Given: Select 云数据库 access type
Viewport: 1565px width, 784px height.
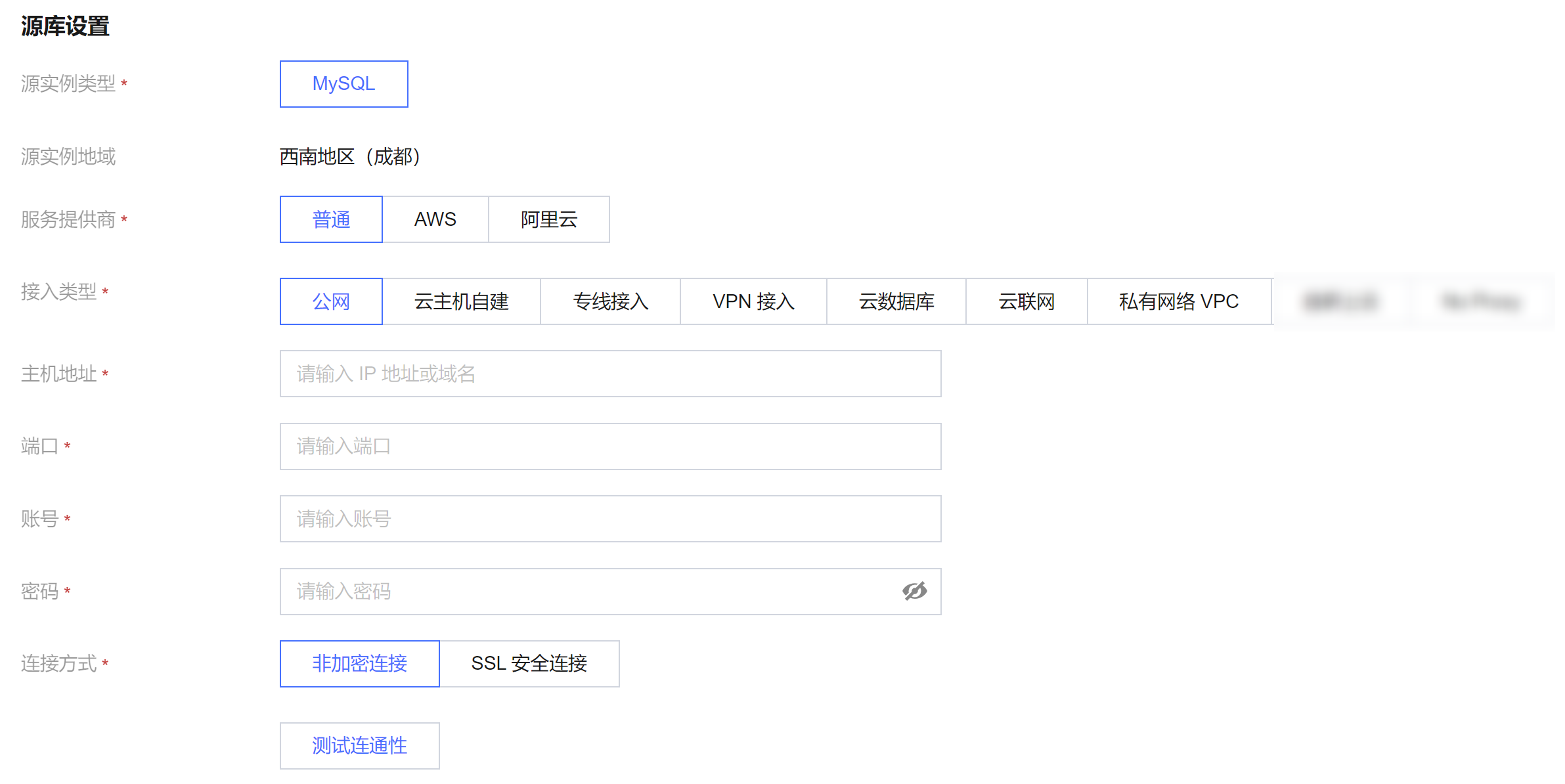Looking at the screenshot, I should pyautogui.click(x=895, y=301).
